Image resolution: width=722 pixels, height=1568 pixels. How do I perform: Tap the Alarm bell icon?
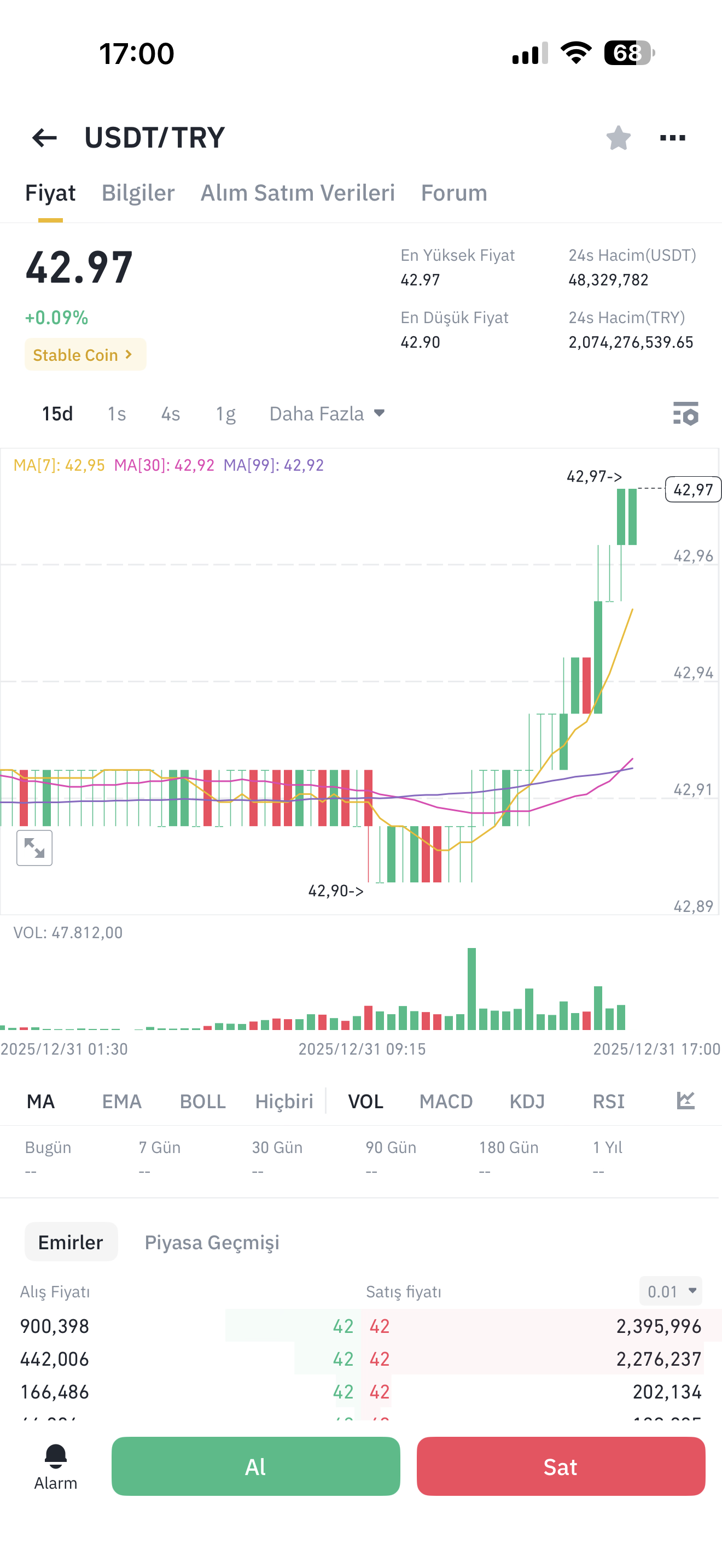tap(55, 1456)
